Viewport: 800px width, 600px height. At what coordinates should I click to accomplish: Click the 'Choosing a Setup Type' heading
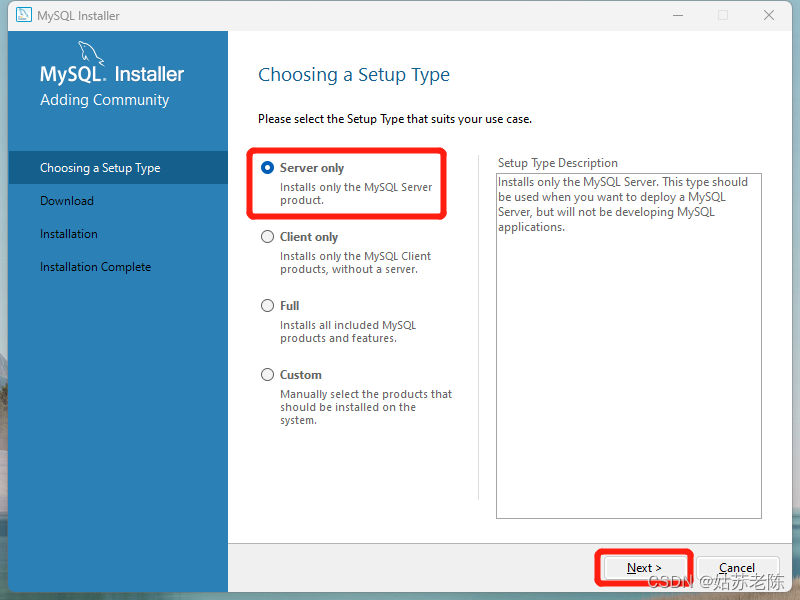pos(354,74)
